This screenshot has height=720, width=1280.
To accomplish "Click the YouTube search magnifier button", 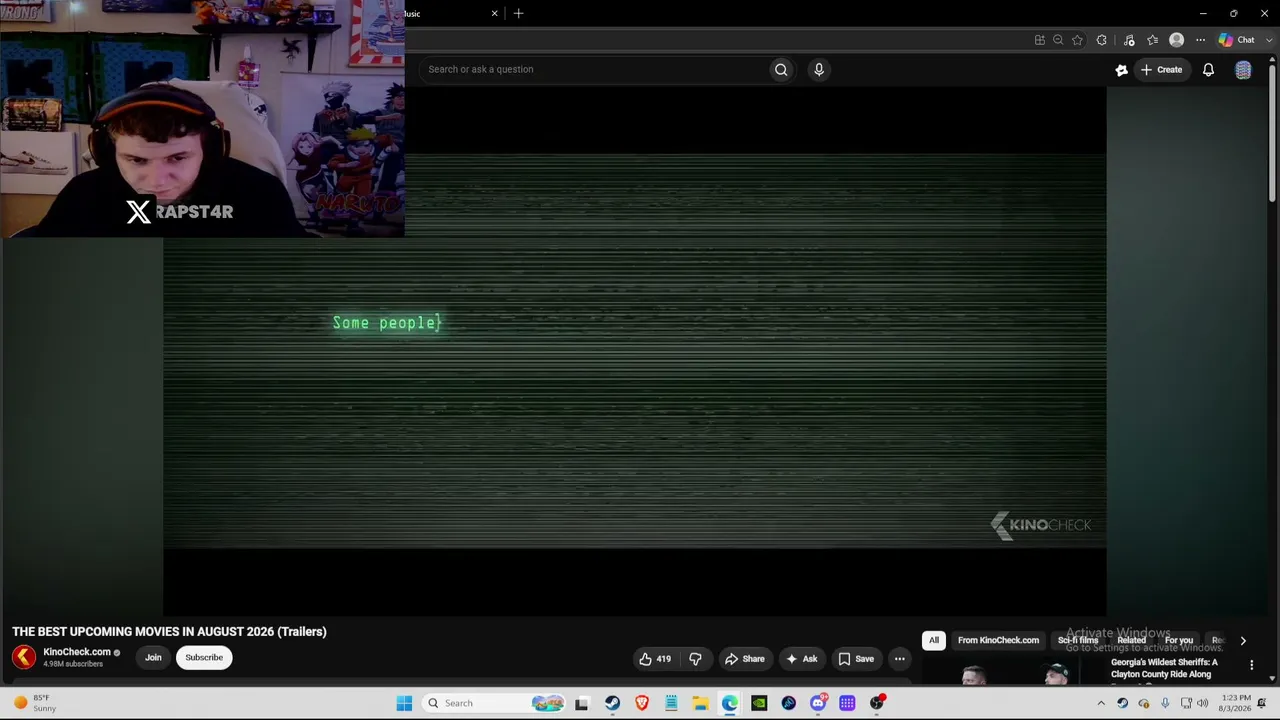I will point(781,69).
